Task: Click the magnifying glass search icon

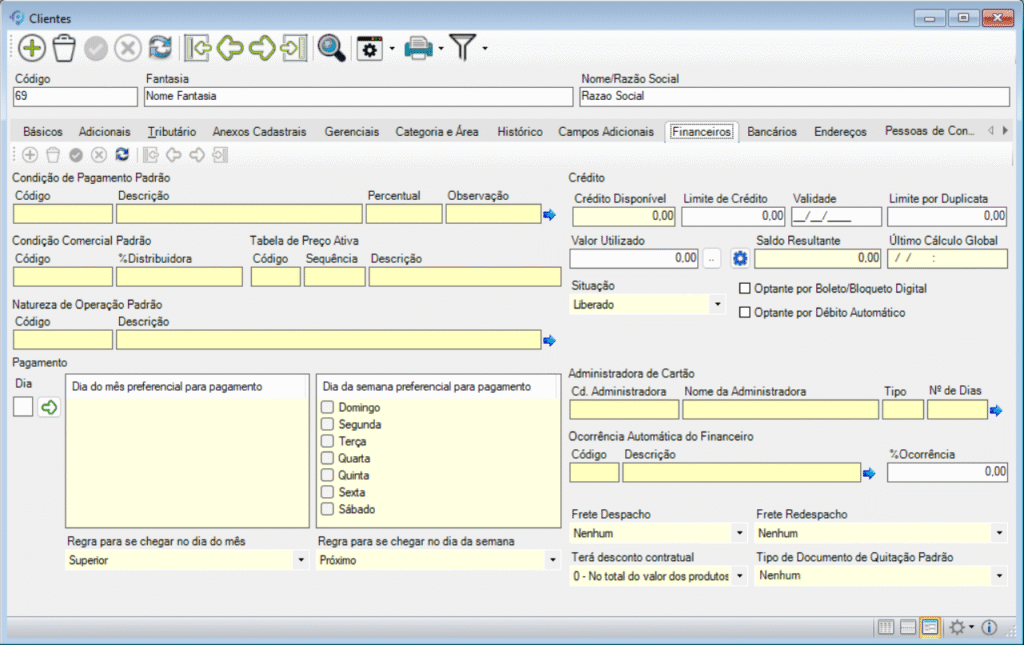Action: [x=331, y=48]
